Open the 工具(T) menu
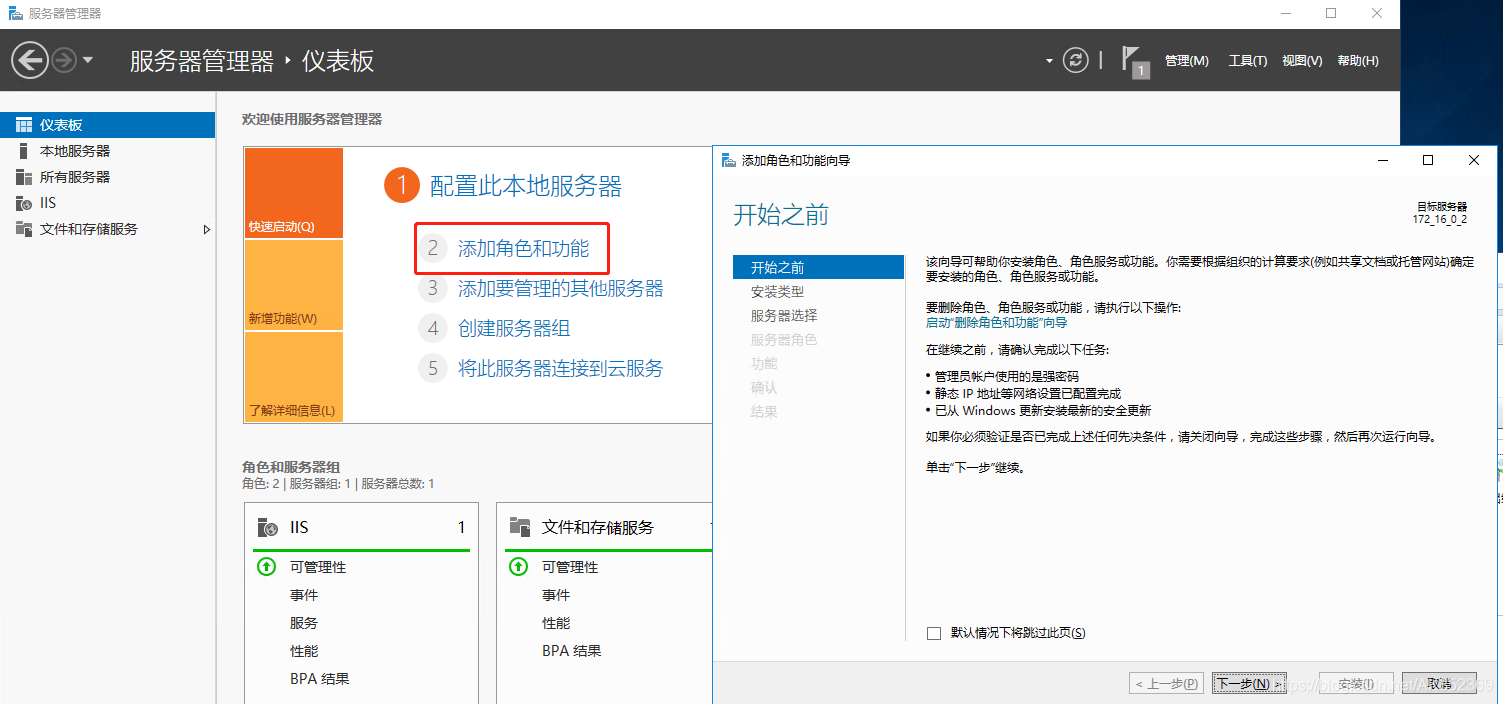The height and width of the screenshot is (704, 1503). tap(1248, 61)
